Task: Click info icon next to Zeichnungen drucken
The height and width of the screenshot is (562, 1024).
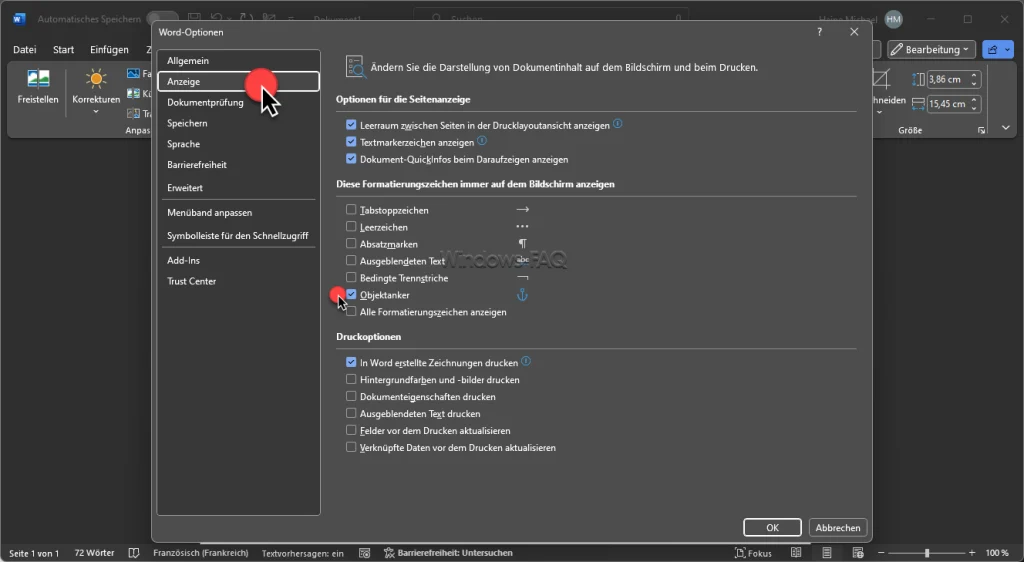Action: [x=526, y=362]
